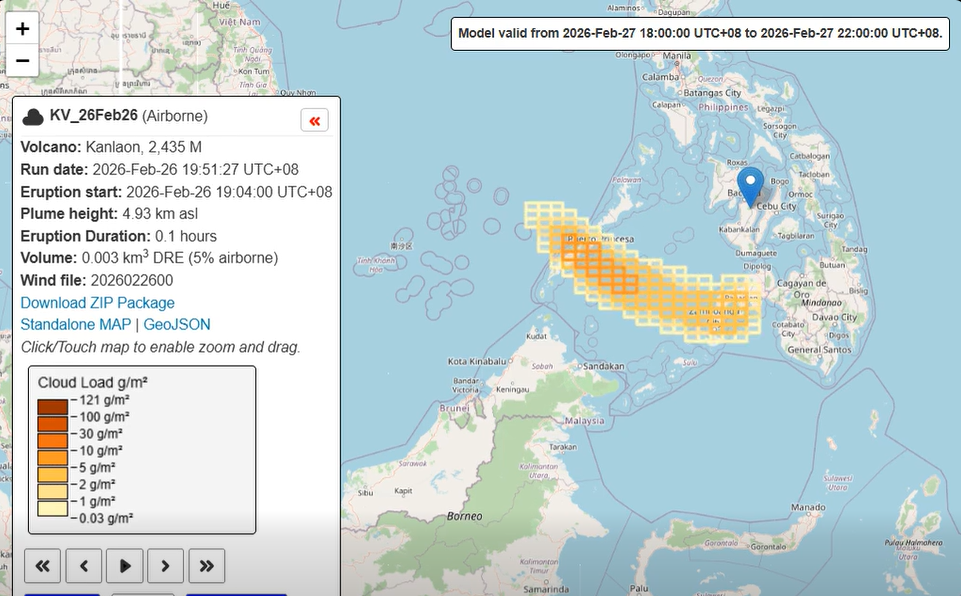Click the leftmost blue button below the playback controls
Screen dimensions: 961x596
(x=62, y=592)
